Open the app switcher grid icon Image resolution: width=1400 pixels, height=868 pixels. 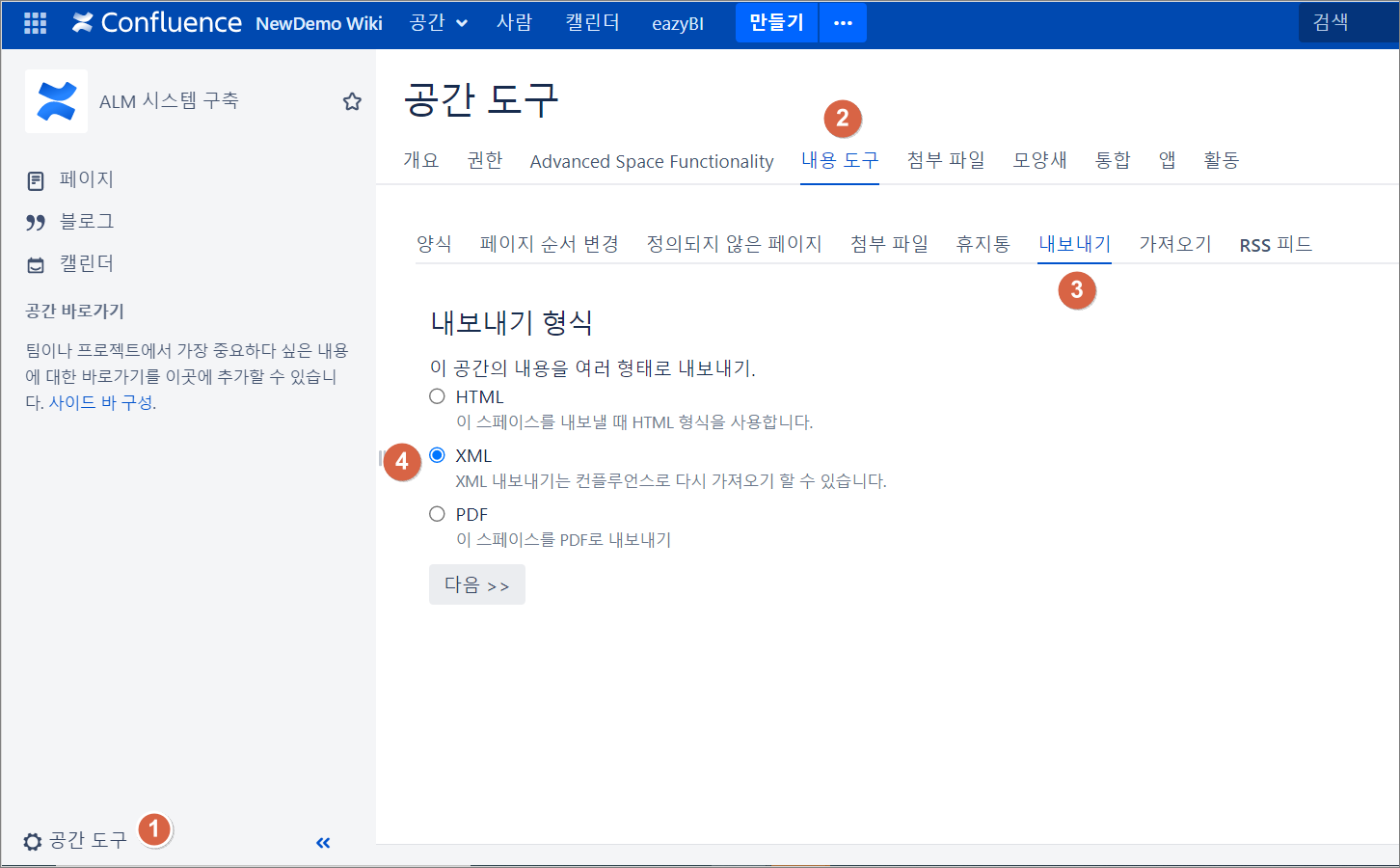pyautogui.click(x=35, y=23)
